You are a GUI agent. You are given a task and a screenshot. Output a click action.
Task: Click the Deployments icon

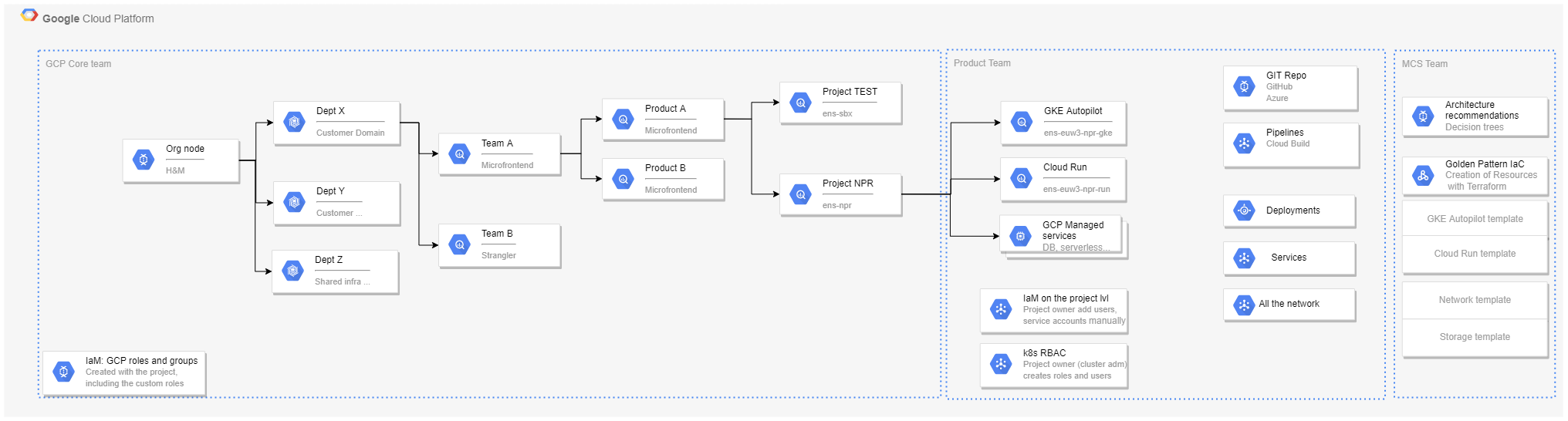tap(1244, 210)
